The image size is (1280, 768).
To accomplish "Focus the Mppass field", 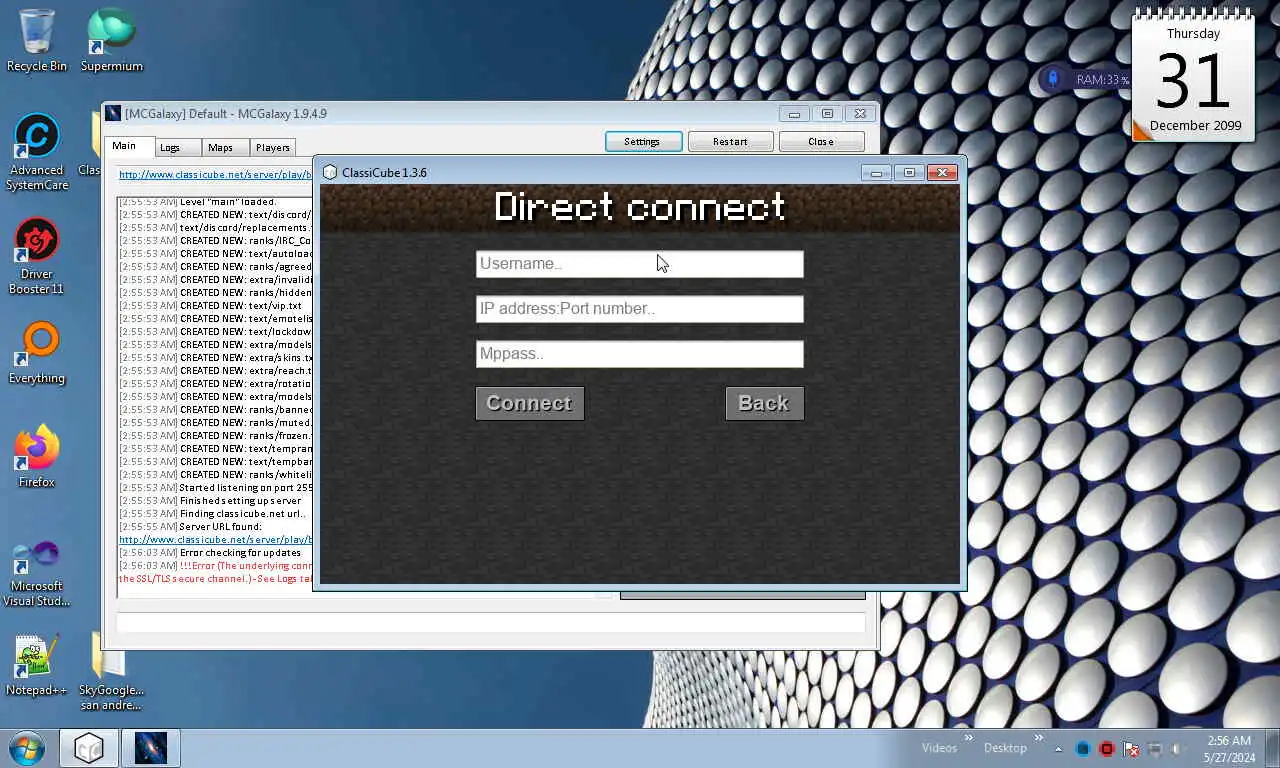I will (x=639, y=354).
